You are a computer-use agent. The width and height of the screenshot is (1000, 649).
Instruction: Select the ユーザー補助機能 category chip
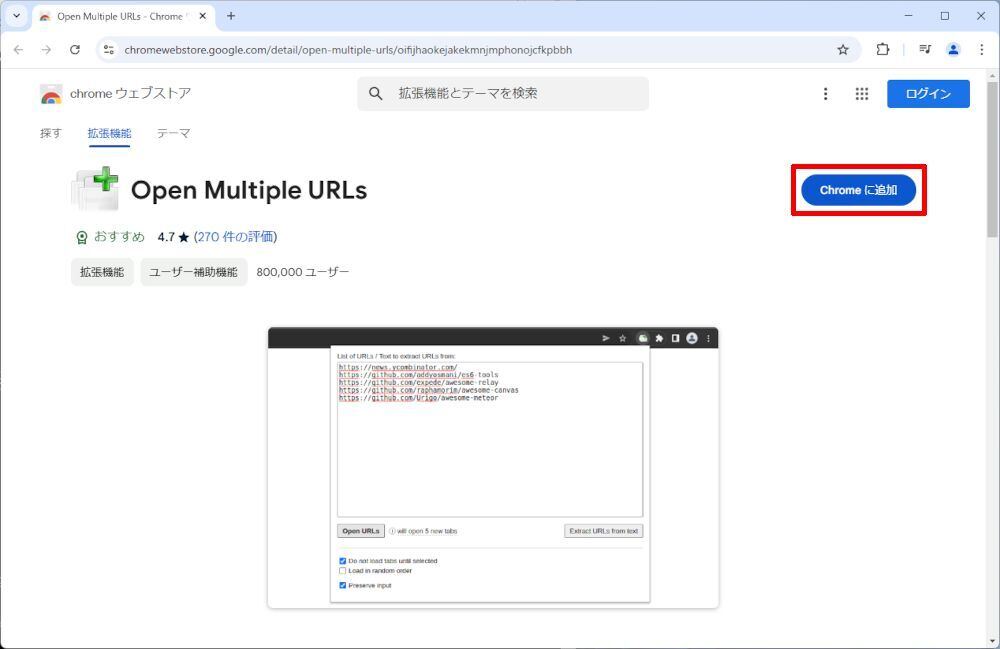(194, 272)
